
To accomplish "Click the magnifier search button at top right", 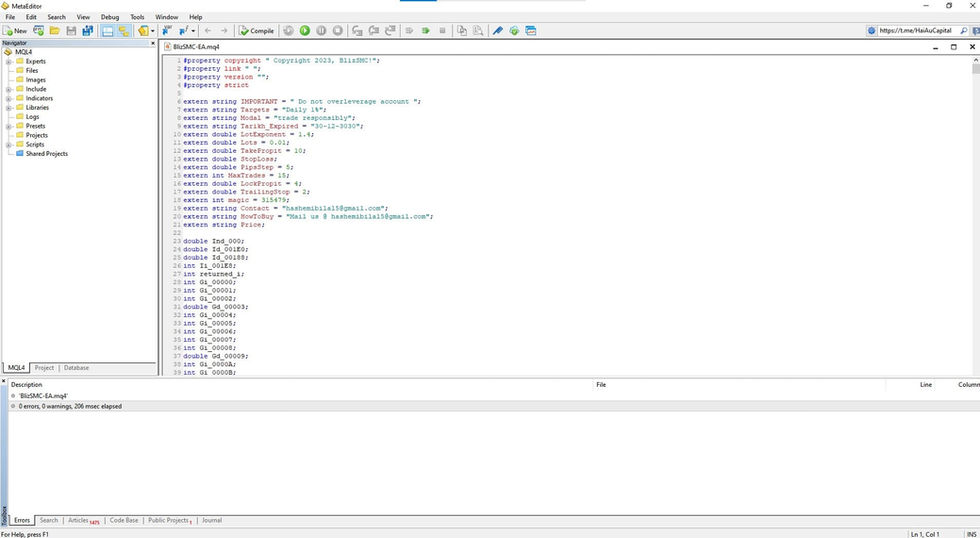I will (x=964, y=30).
